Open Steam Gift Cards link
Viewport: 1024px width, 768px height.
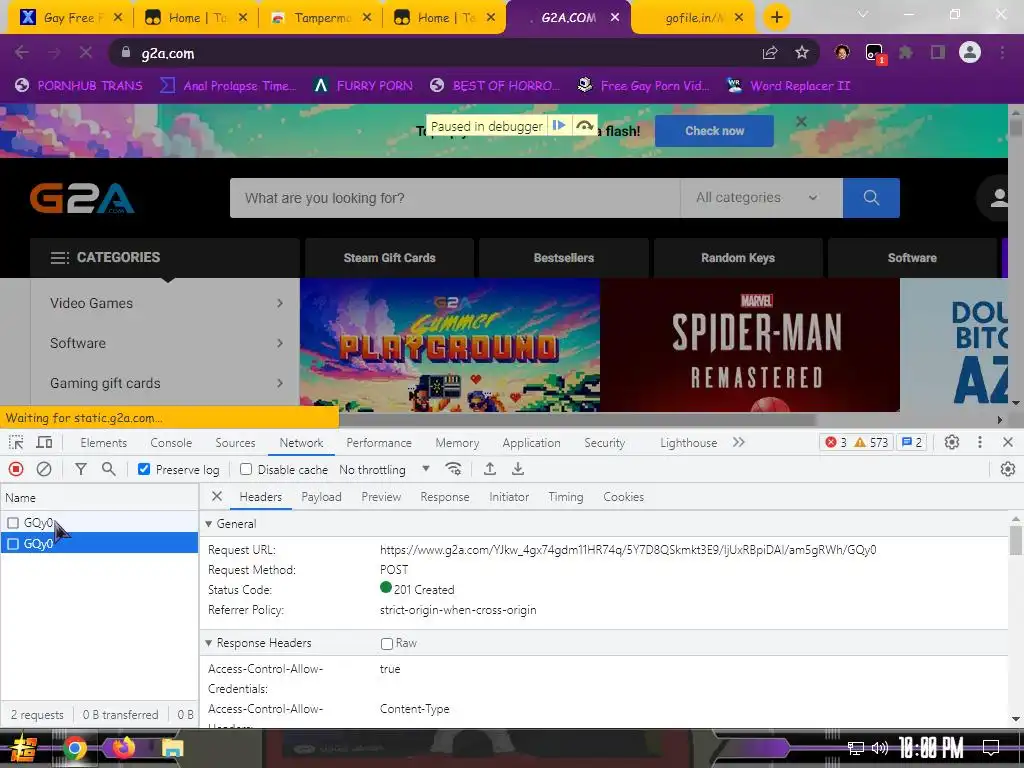click(x=389, y=258)
